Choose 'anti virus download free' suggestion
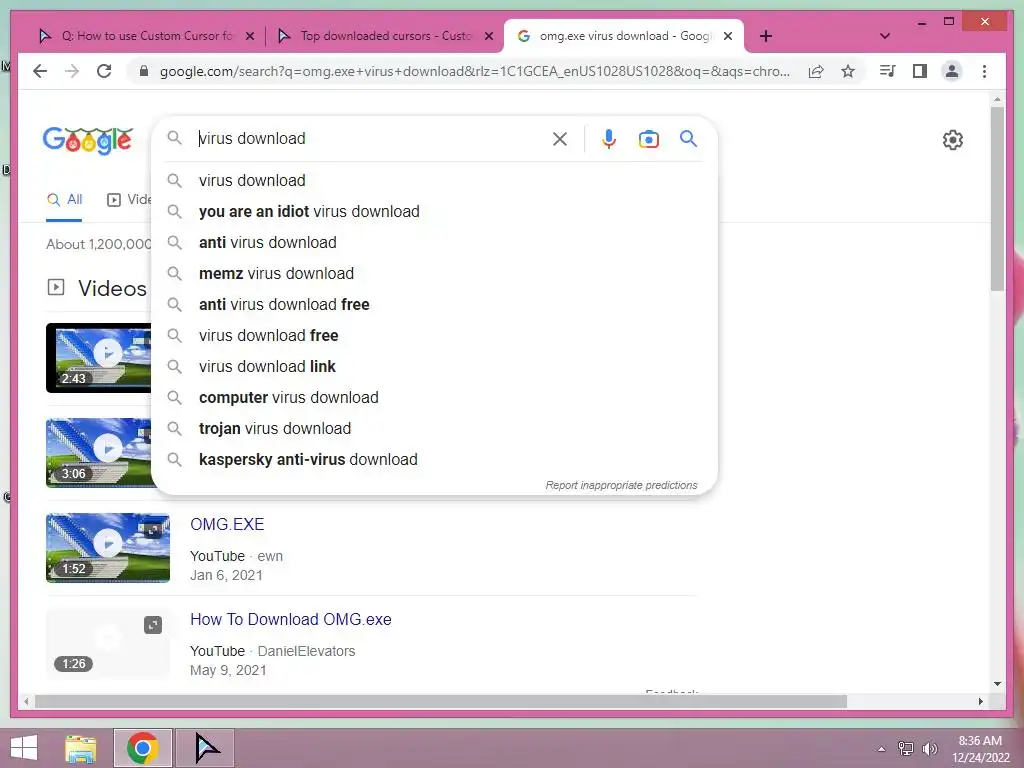The width and height of the screenshot is (1024, 768). pyautogui.click(x=434, y=304)
